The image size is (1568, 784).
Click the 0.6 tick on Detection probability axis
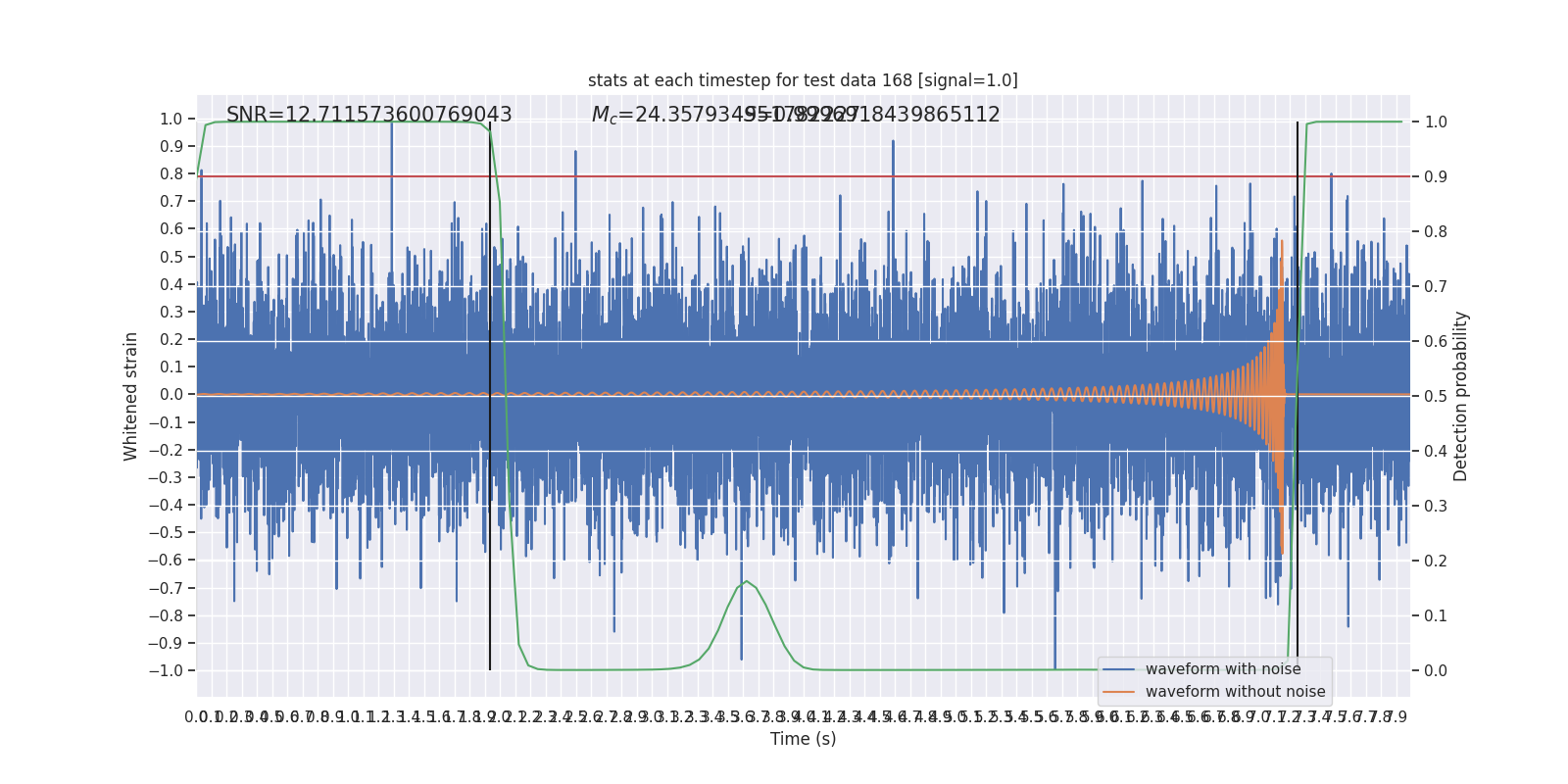pyautogui.click(x=1436, y=341)
